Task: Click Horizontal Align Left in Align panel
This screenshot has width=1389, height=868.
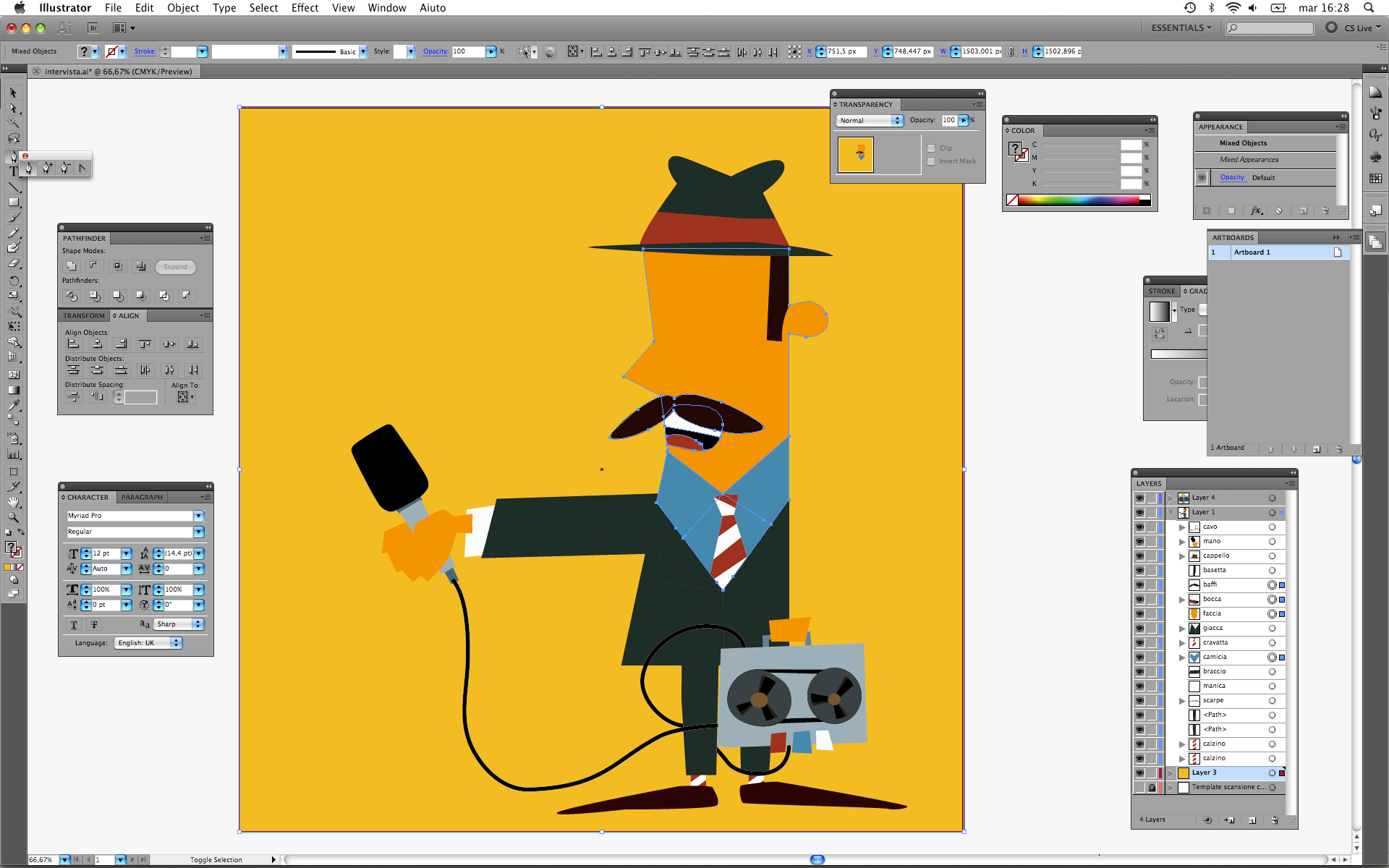Action: click(74, 344)
